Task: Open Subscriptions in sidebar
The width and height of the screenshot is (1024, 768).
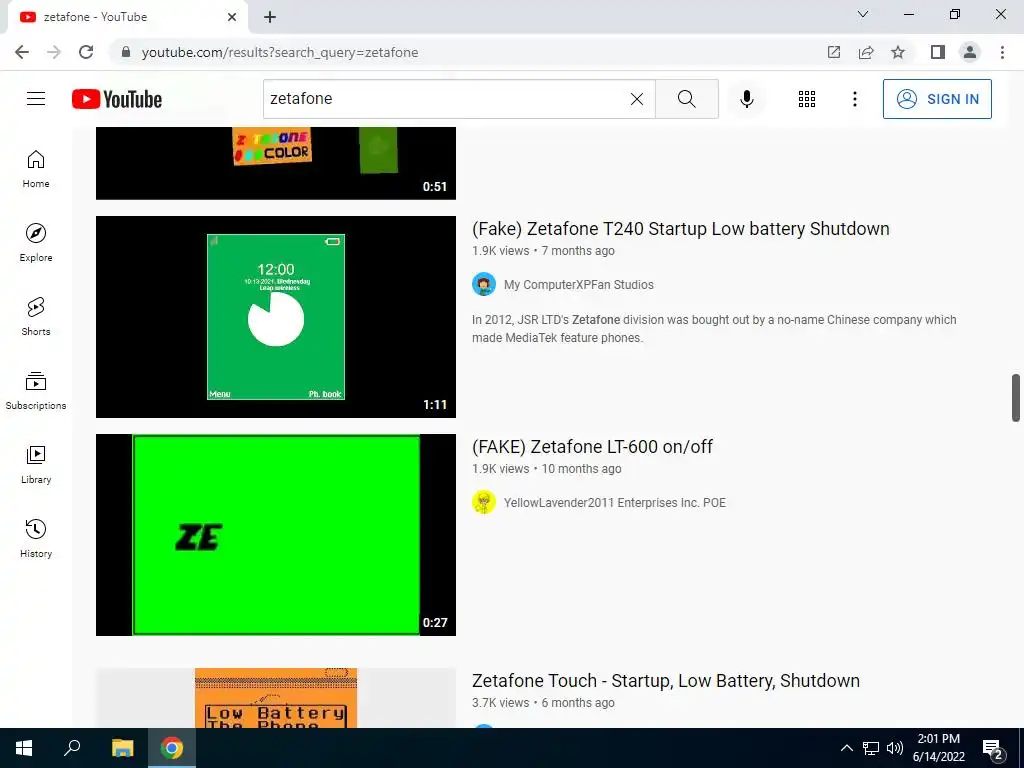Action: (36, 390)
